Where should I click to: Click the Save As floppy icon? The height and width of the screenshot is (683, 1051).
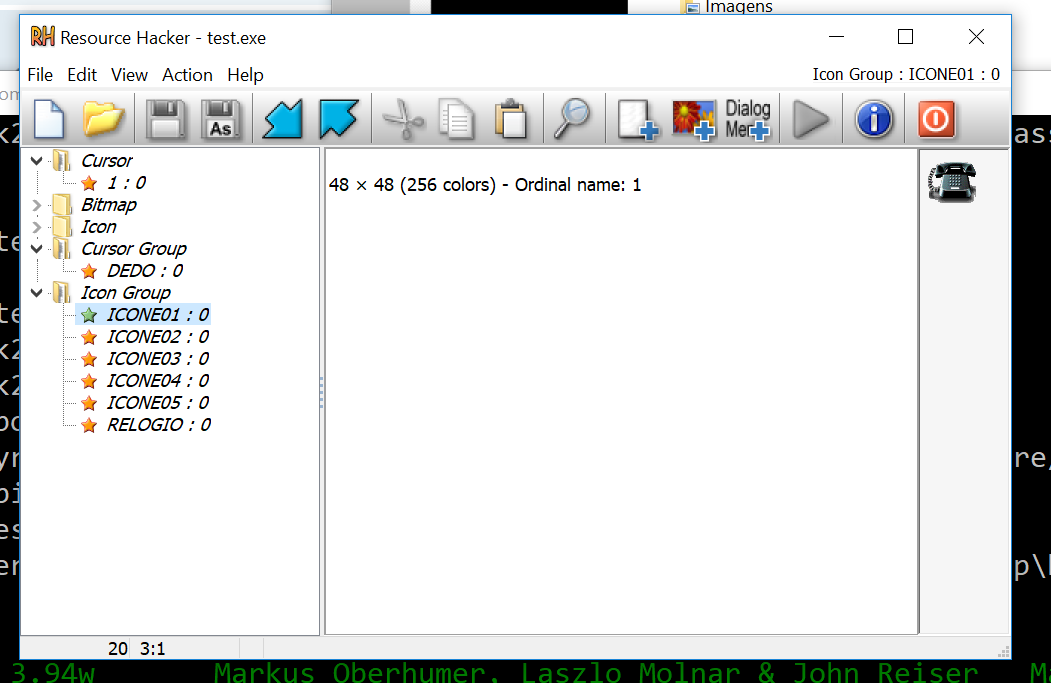pos(221,119)
